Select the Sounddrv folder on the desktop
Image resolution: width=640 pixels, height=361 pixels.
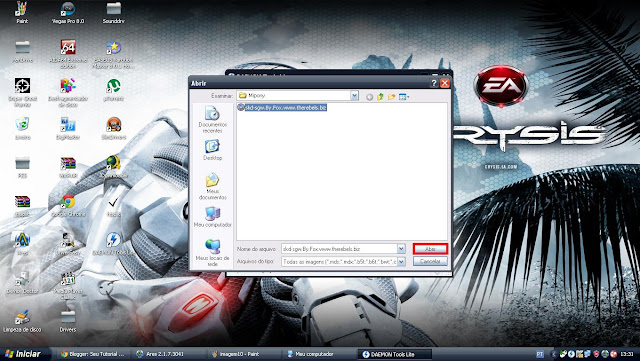(113, 12)
